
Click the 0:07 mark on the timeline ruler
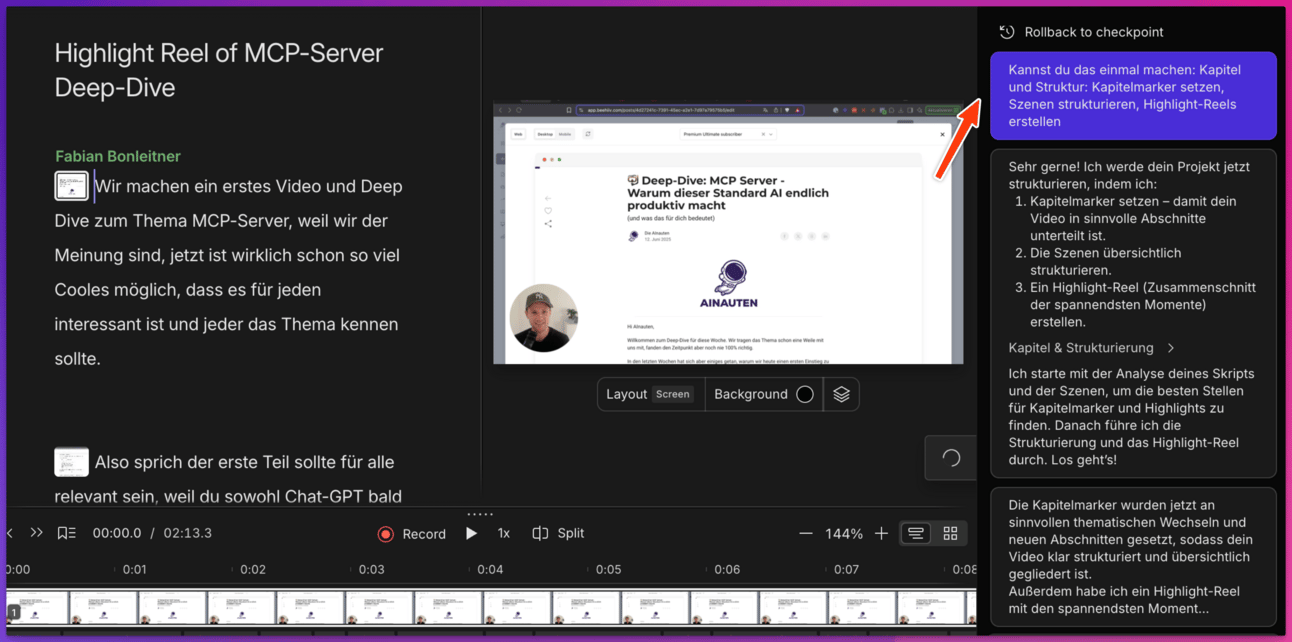[846, 569]
